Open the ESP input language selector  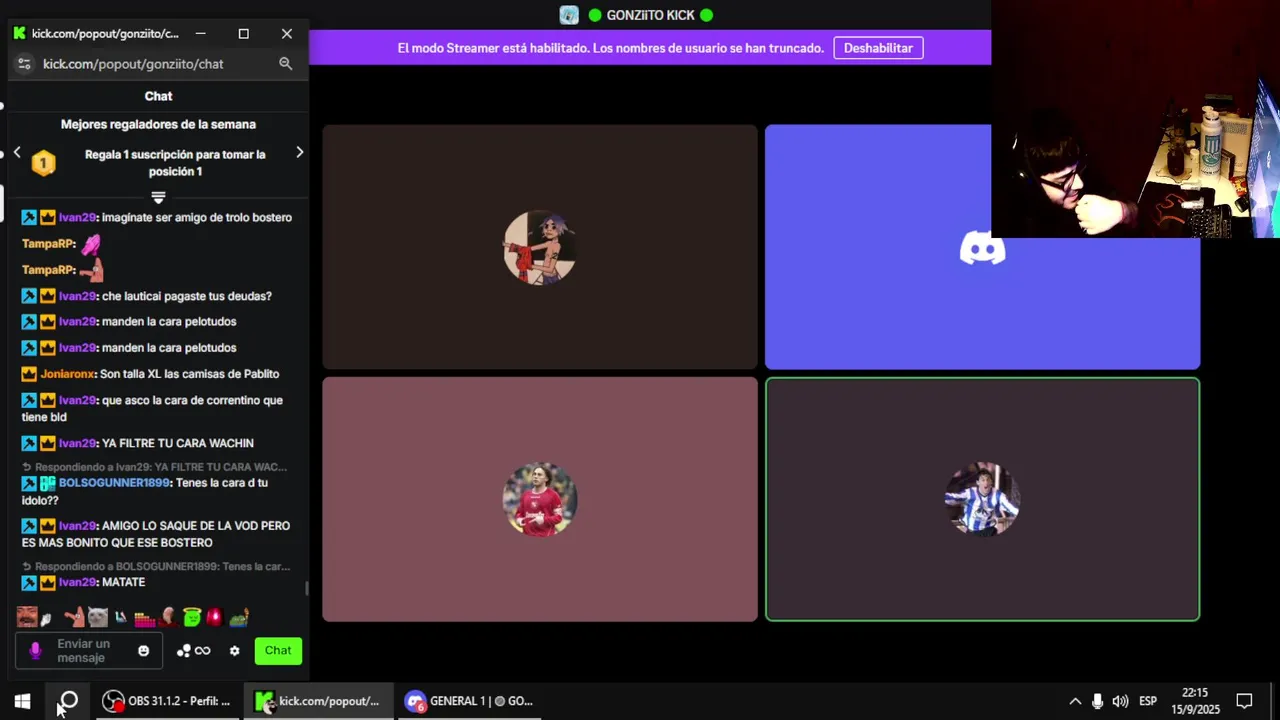1148,701
